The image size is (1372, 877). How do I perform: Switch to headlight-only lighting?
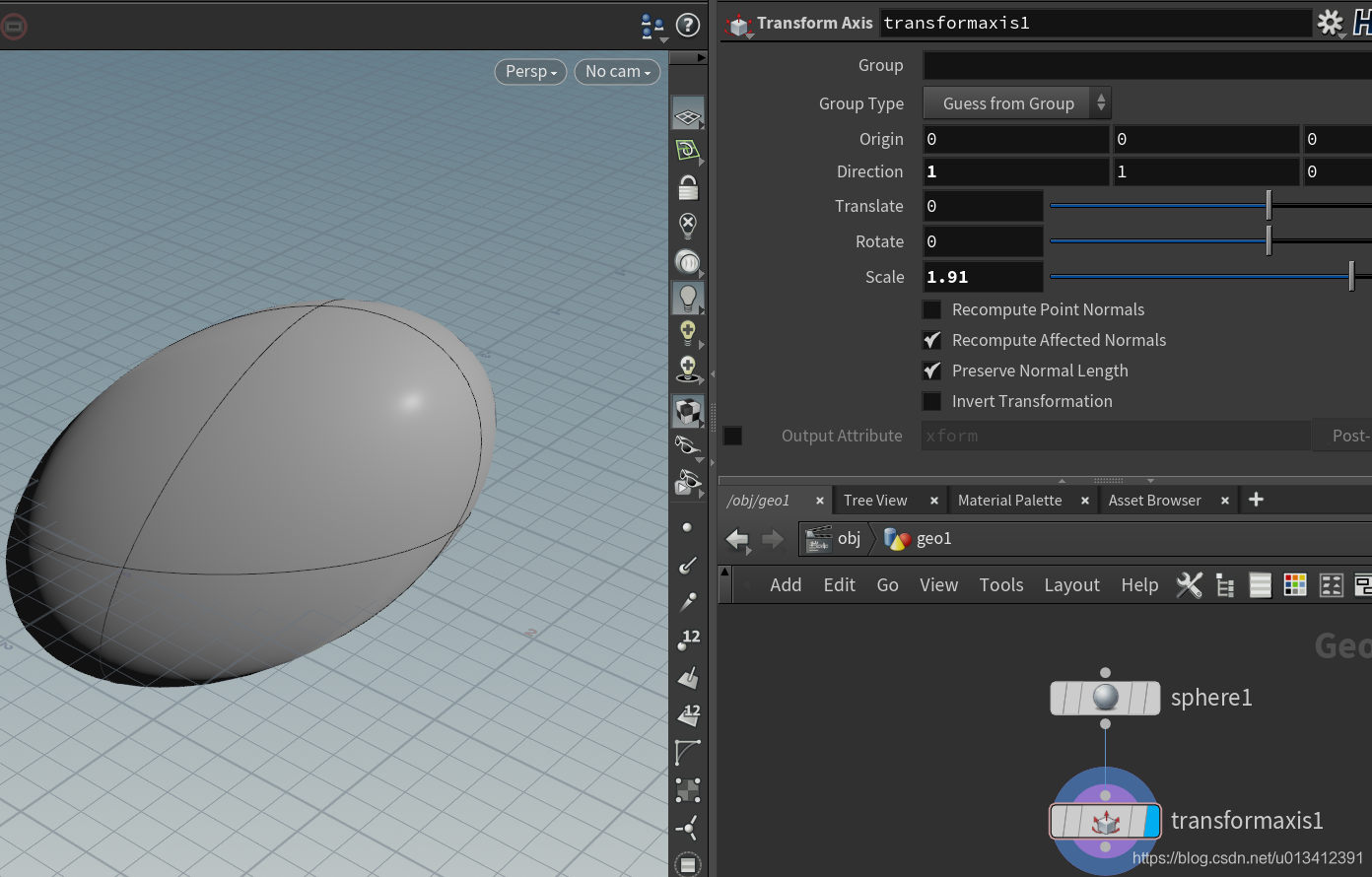(x=688, y=261)
